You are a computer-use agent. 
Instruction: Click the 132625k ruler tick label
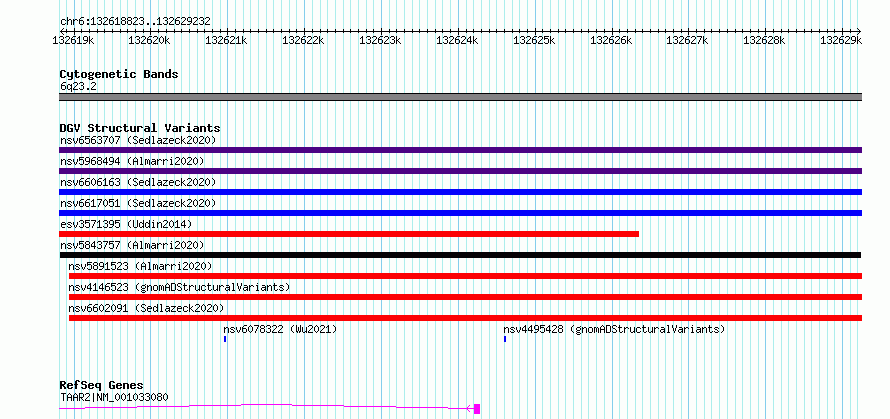pos(535,40)
